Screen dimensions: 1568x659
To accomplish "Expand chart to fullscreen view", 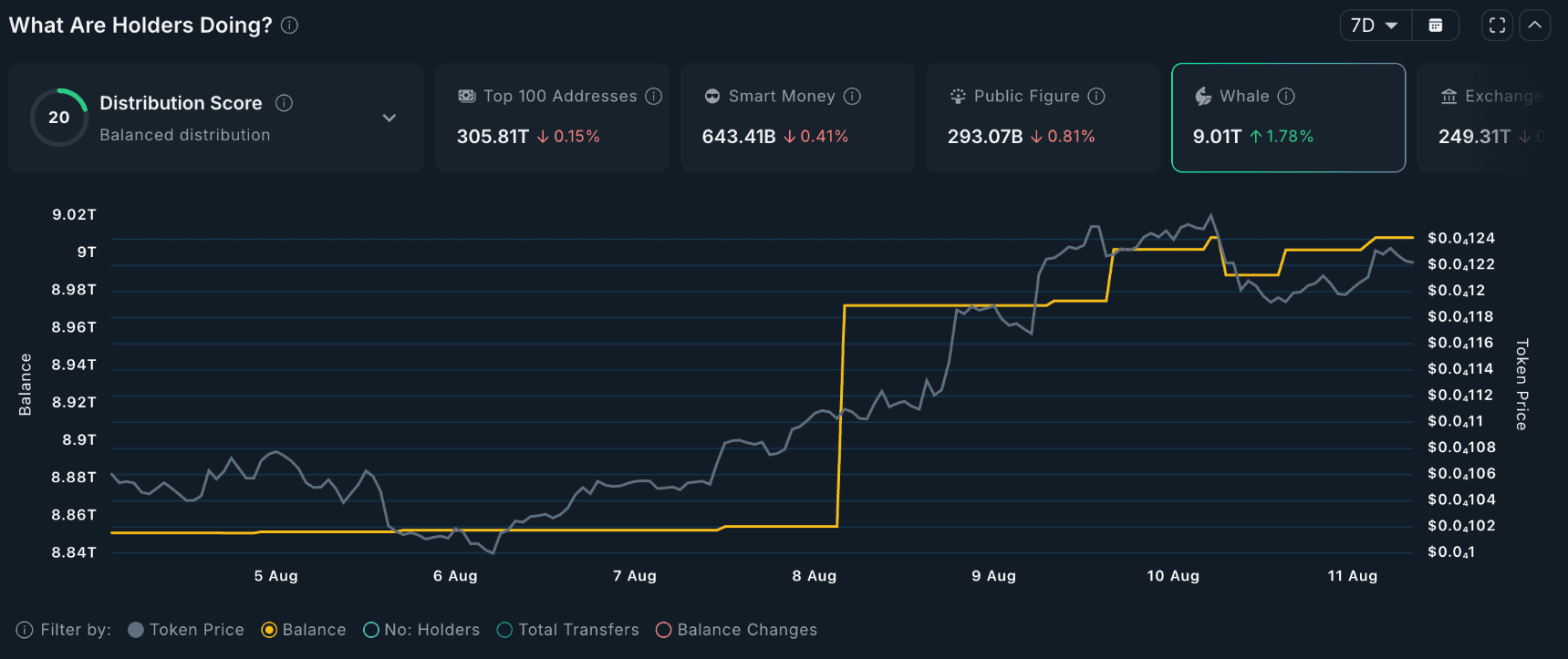I will tap(1497, 26).
